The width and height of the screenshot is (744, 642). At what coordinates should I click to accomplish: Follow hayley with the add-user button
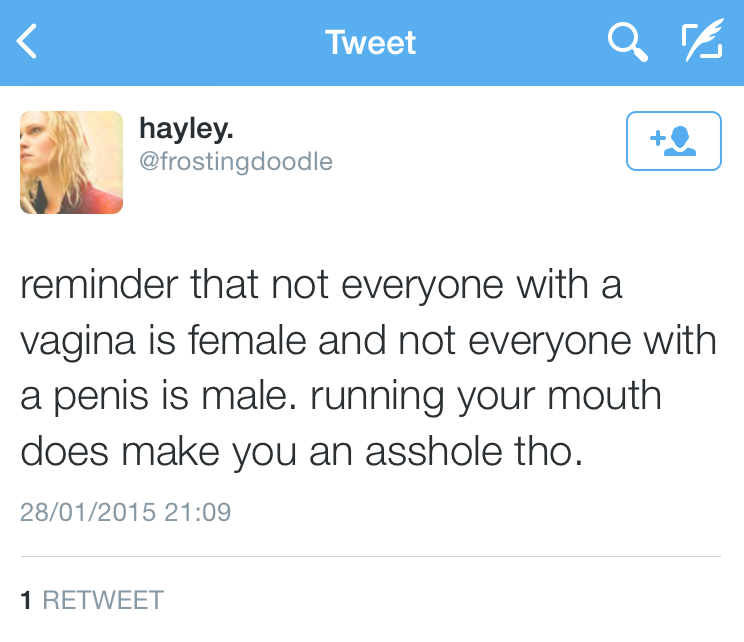click(673, 141)
